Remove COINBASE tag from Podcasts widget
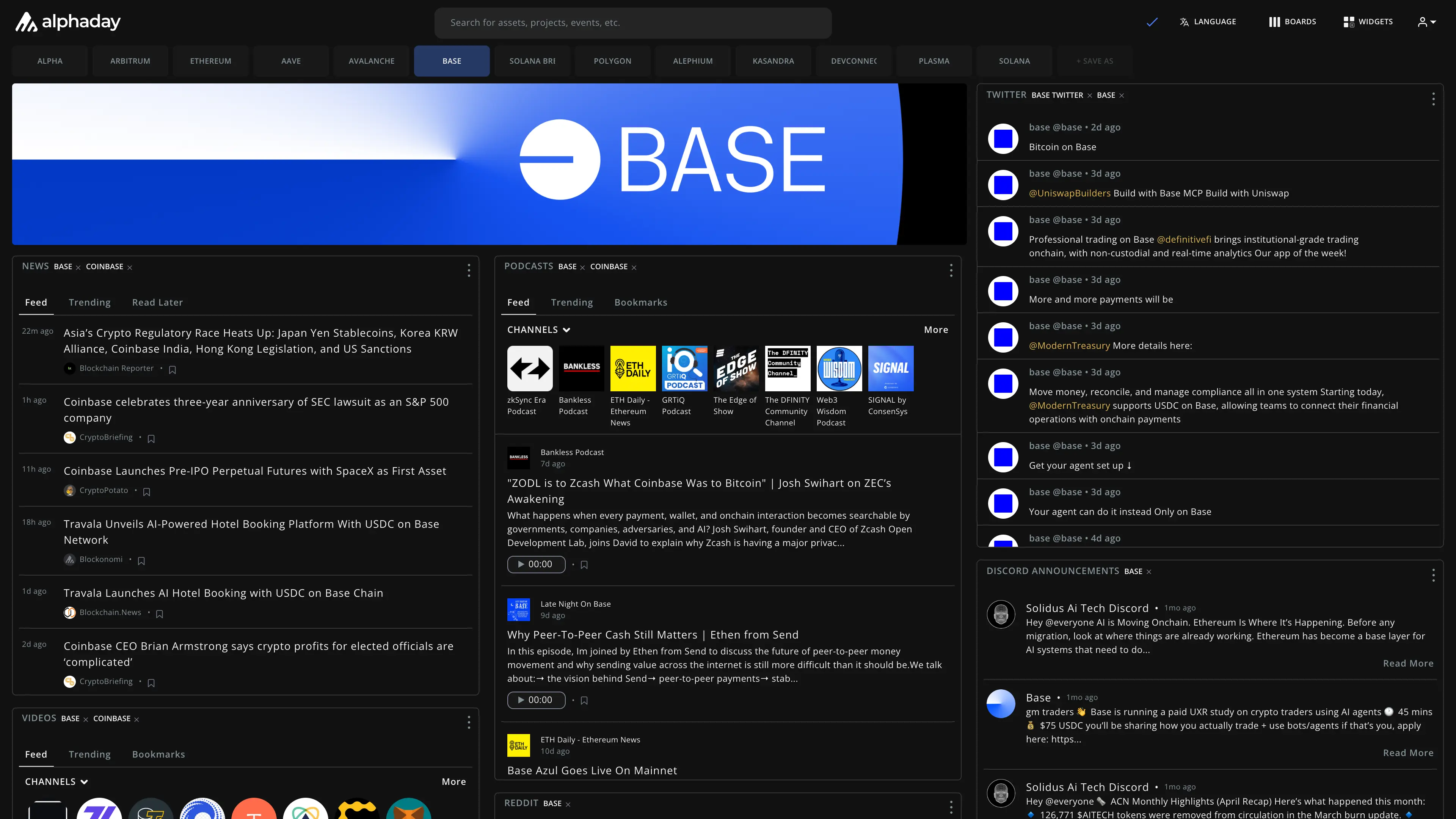1456x819 pixels. [634, 268]
